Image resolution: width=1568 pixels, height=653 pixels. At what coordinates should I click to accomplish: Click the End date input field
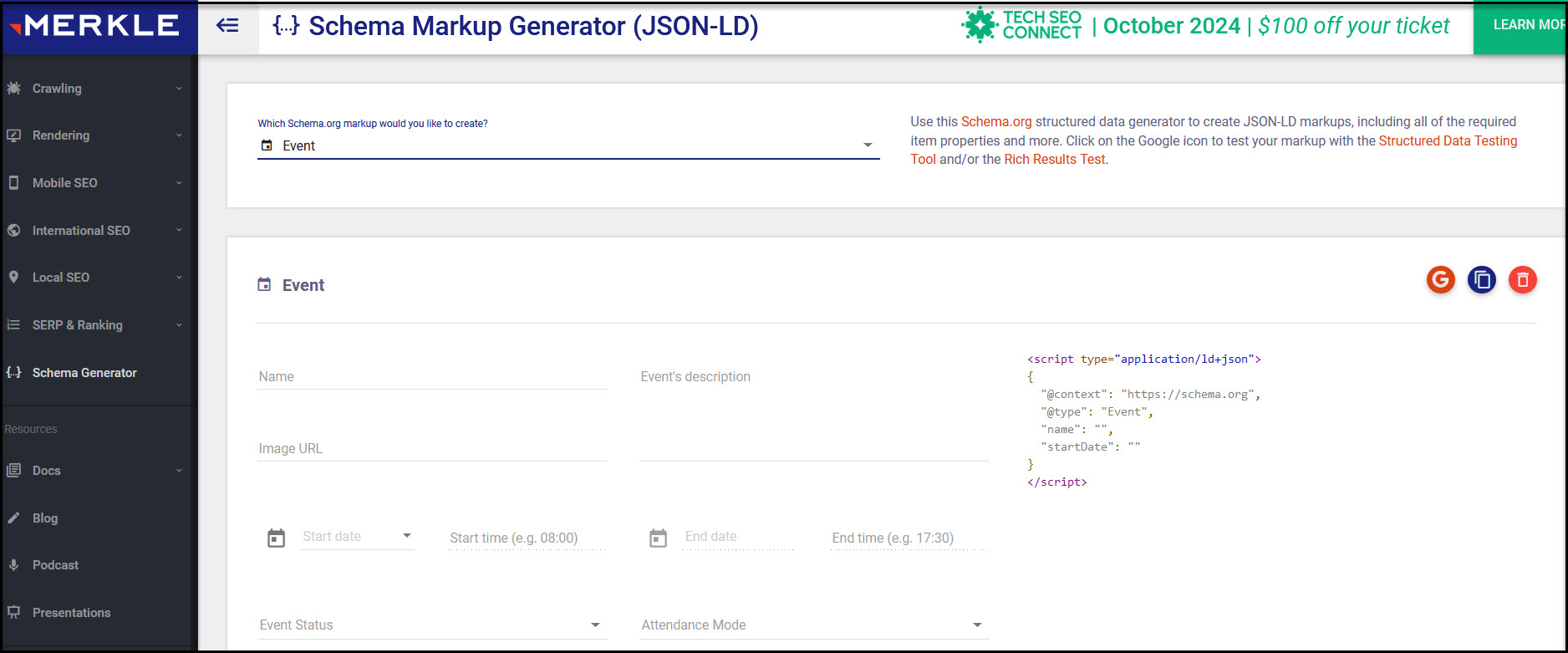click(x=739, y=537)
